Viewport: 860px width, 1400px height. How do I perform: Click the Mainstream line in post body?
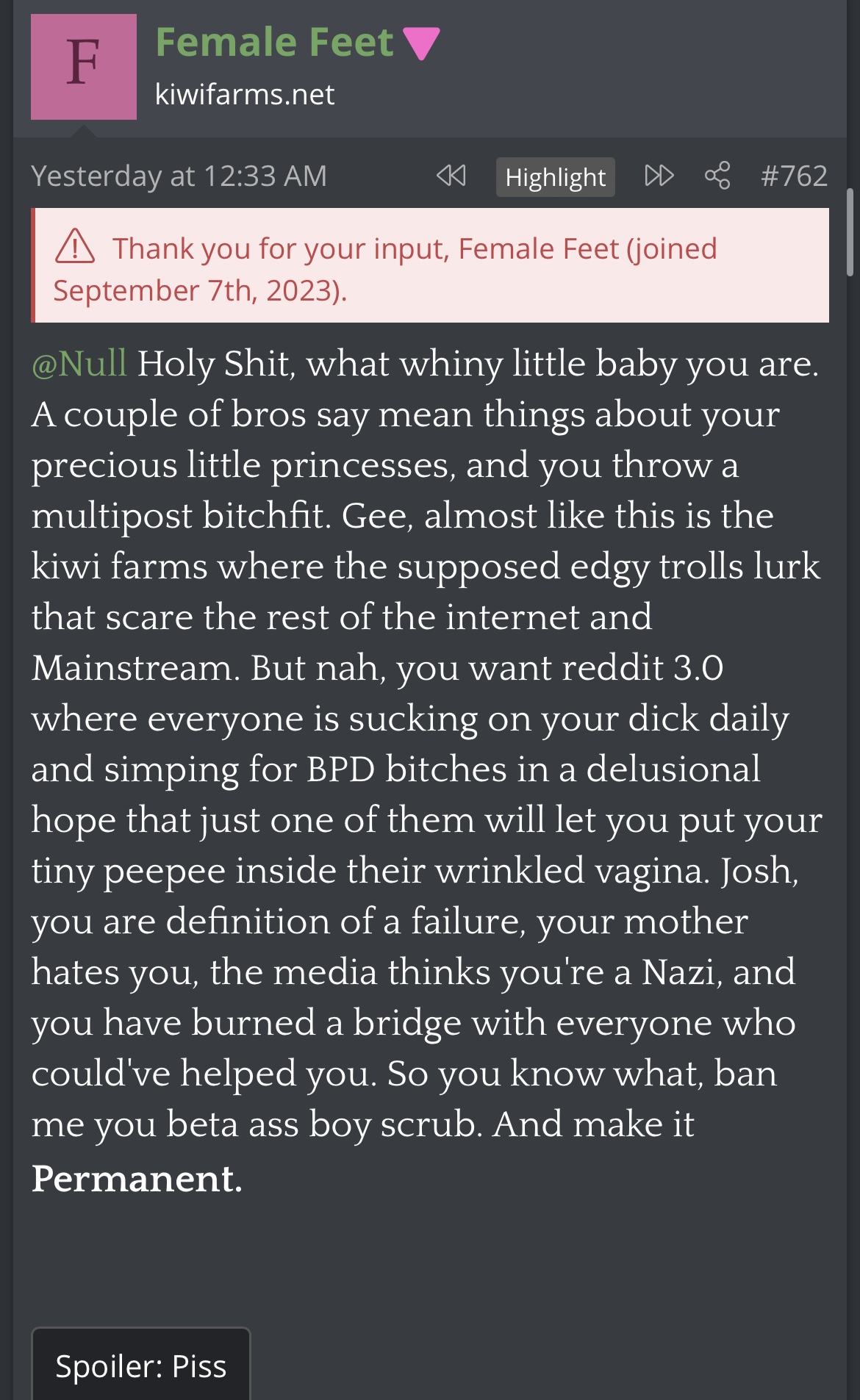tap(377, 668)
